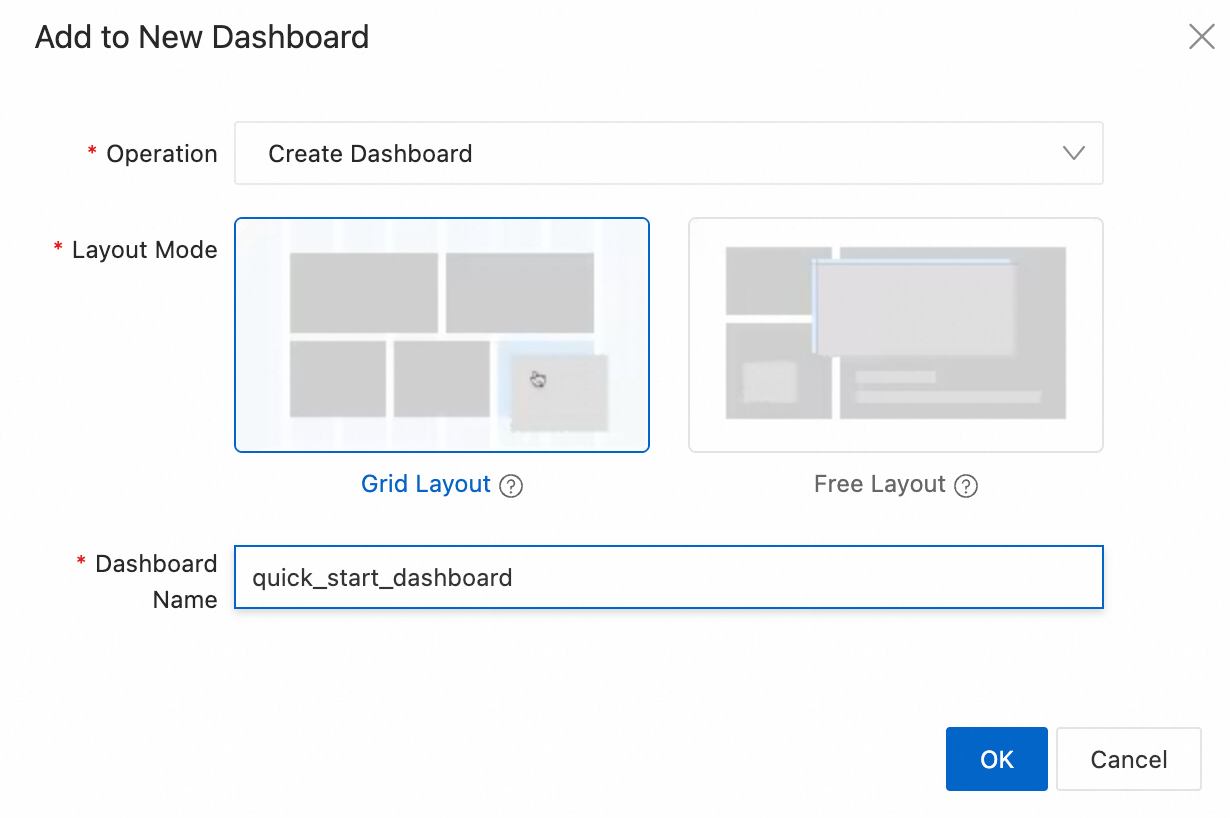Select the Grid Layout thumbnail
The image size is (1230, 818).
[x=442, y=335]
